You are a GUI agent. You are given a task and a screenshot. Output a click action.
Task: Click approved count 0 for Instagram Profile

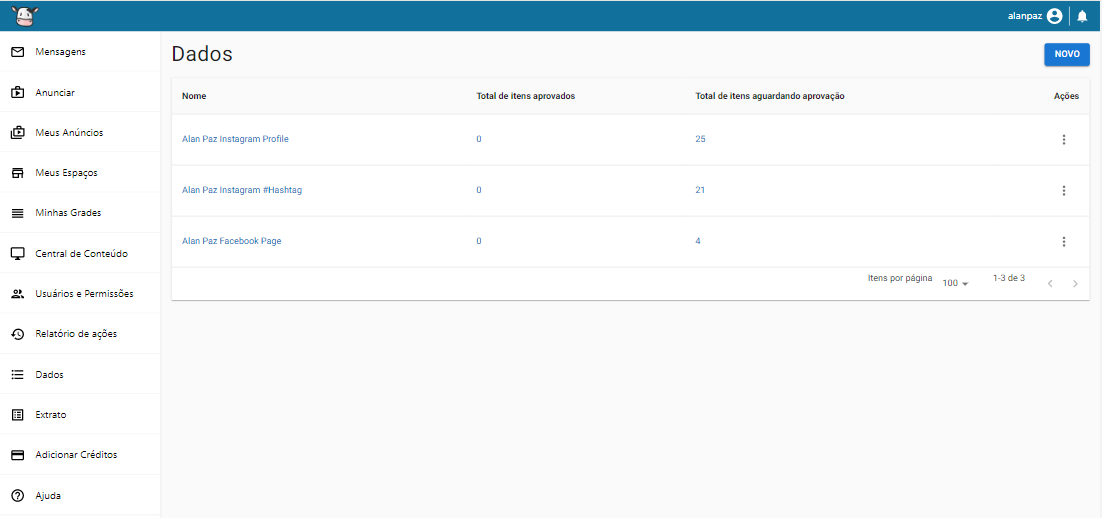tap(479, 139)
